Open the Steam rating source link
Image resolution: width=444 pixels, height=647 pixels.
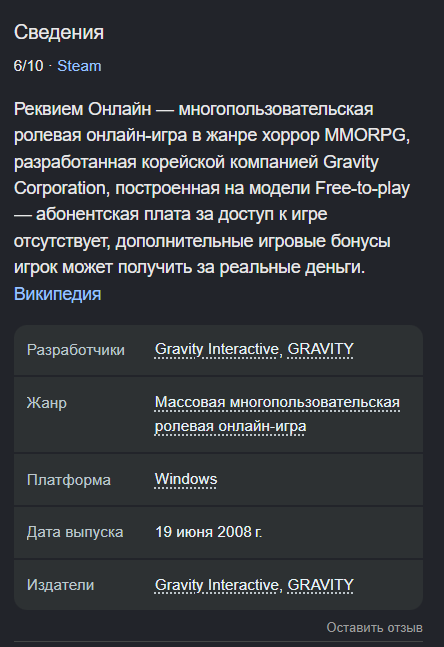(x=79, y=66)
